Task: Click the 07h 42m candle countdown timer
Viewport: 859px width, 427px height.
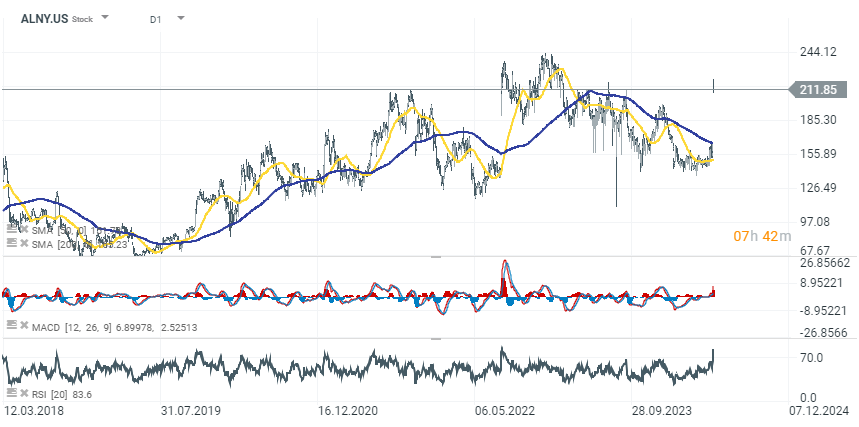Action: (x=763, y=236)
